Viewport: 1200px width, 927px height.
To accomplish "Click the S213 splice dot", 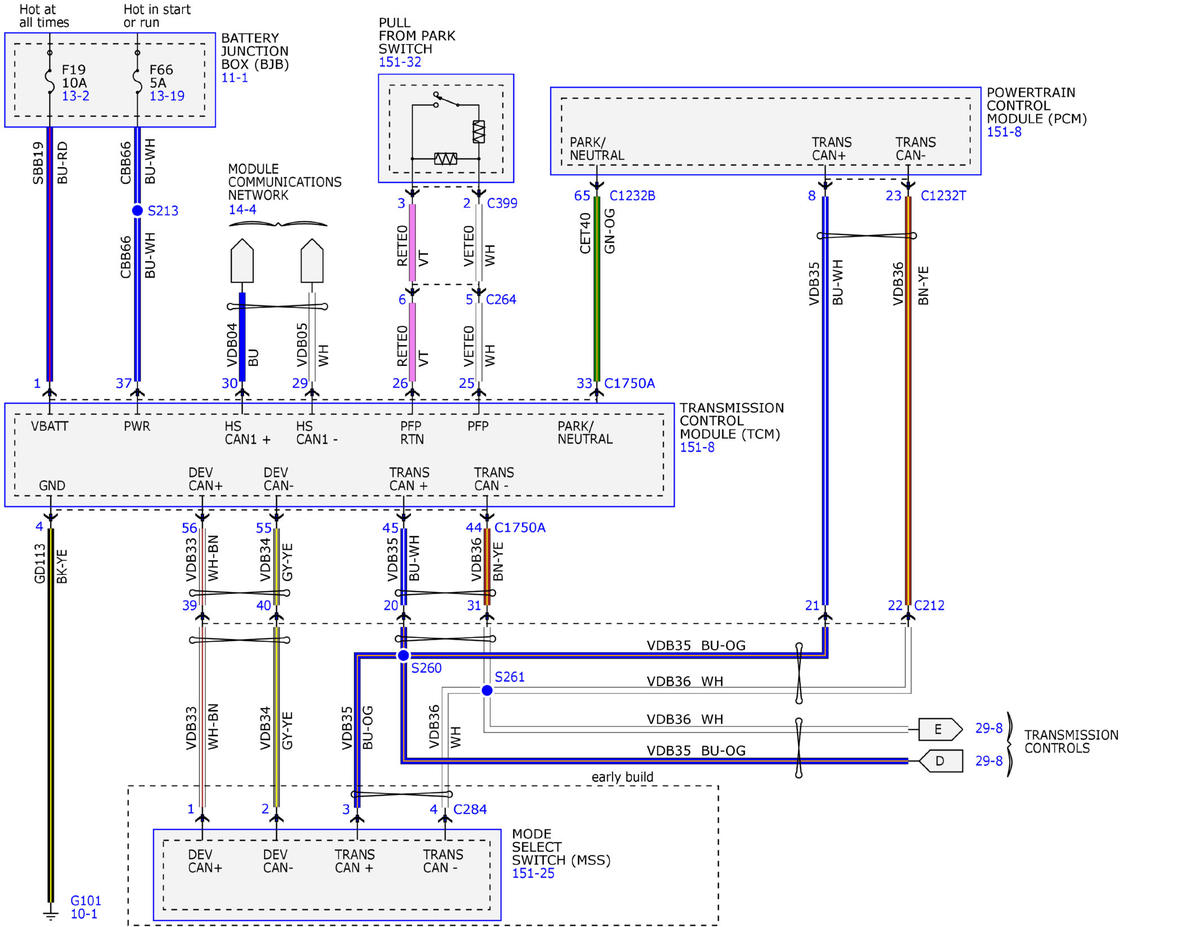I will (138, 211).
